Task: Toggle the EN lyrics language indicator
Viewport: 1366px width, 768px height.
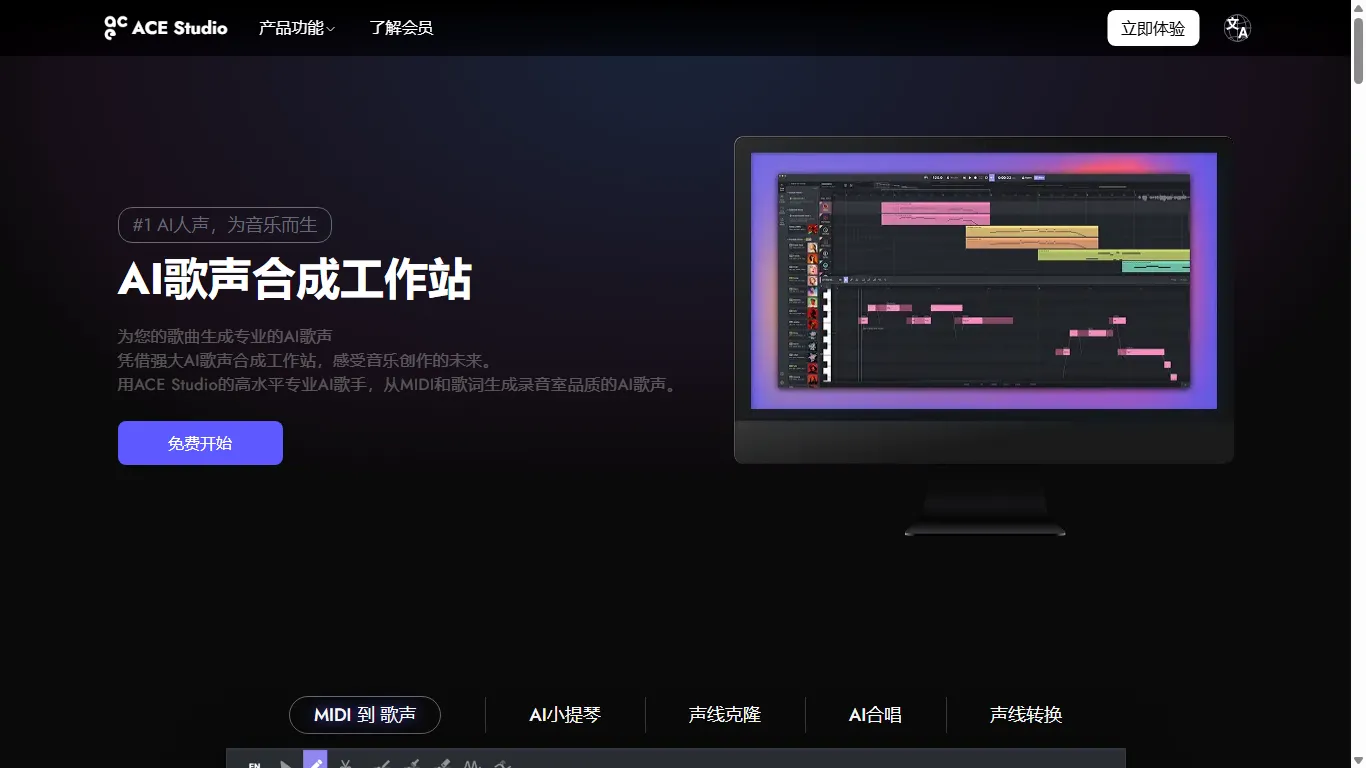Action: pyautogui.click(x=254, y=765)
